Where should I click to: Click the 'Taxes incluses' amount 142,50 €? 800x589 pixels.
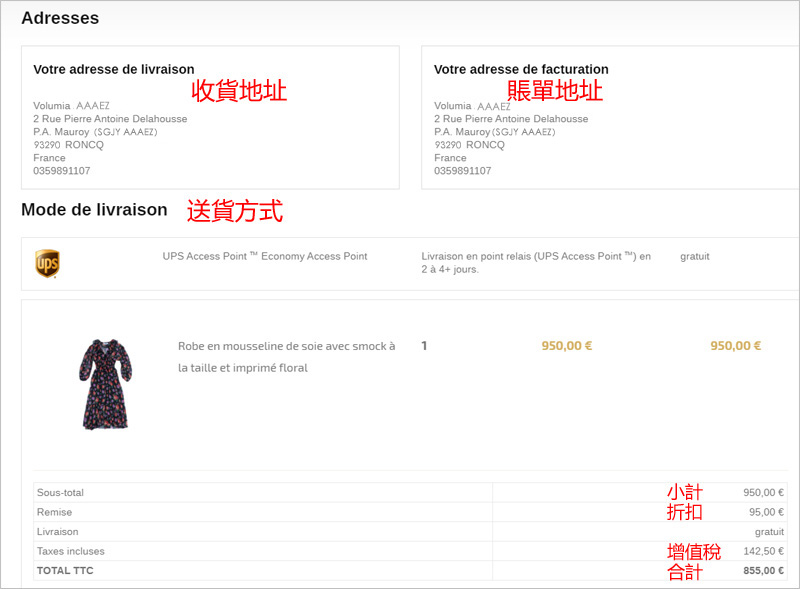click(762, 551)
